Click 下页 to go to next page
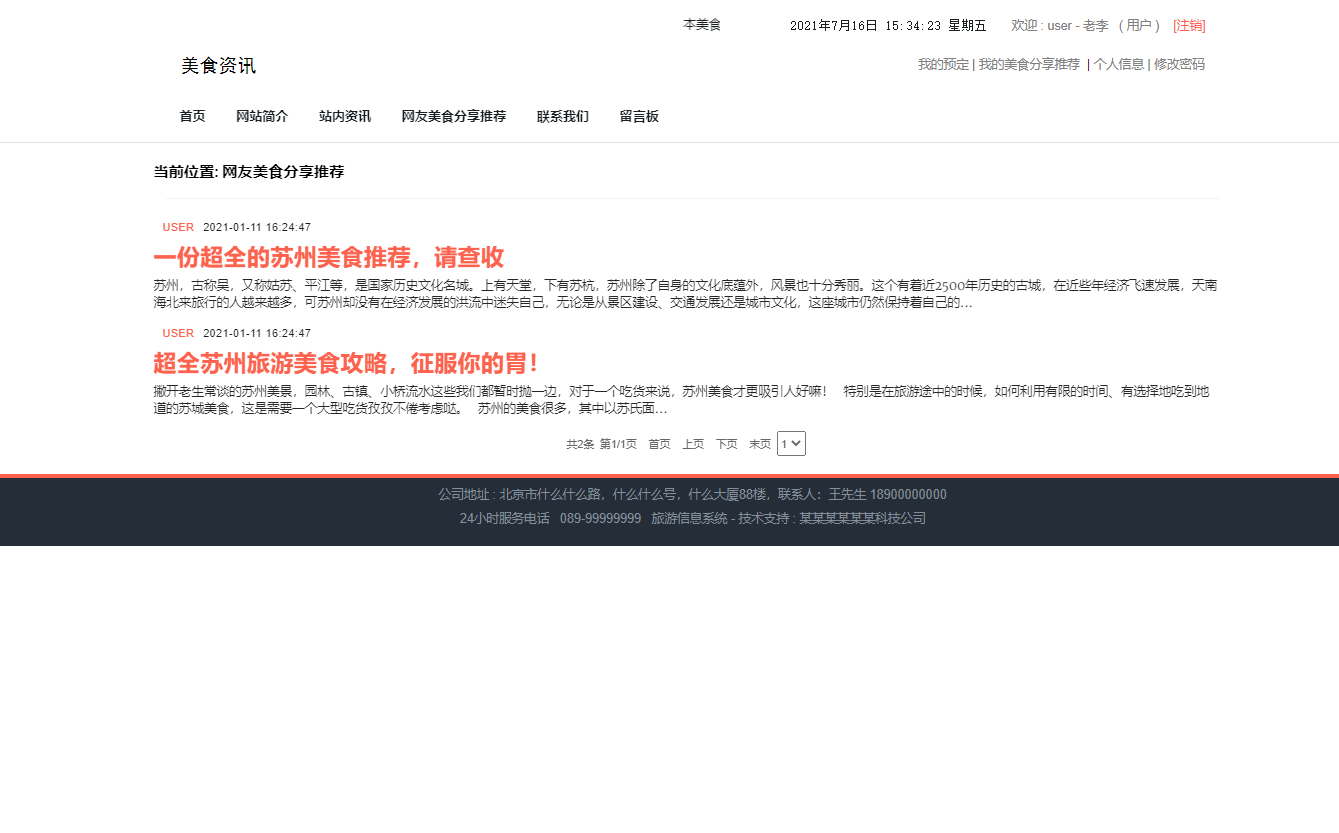 point(726,443)
